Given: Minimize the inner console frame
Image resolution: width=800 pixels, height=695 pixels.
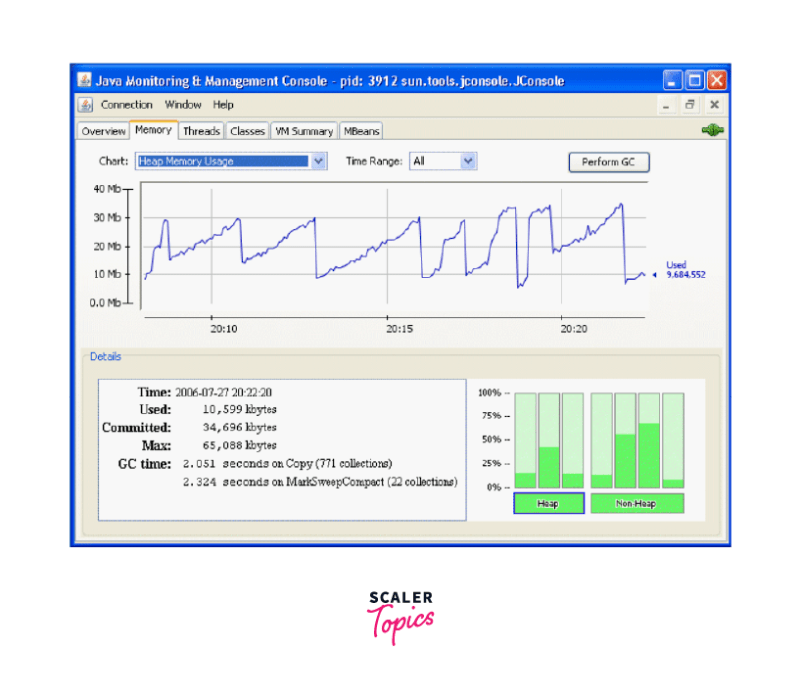Looking at the screenshot, I should point(666,104).
